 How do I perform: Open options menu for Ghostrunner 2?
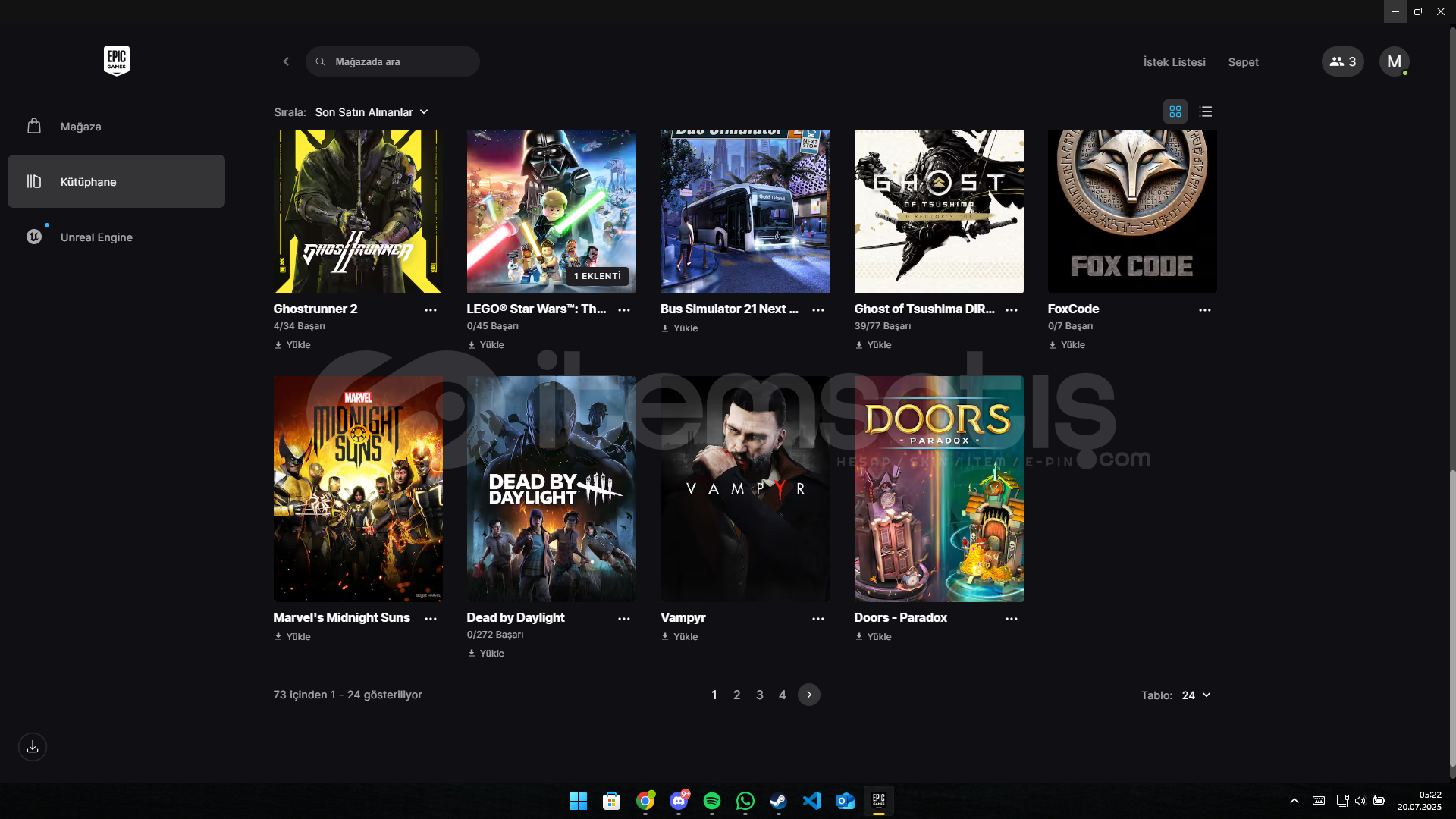point(430,310)
